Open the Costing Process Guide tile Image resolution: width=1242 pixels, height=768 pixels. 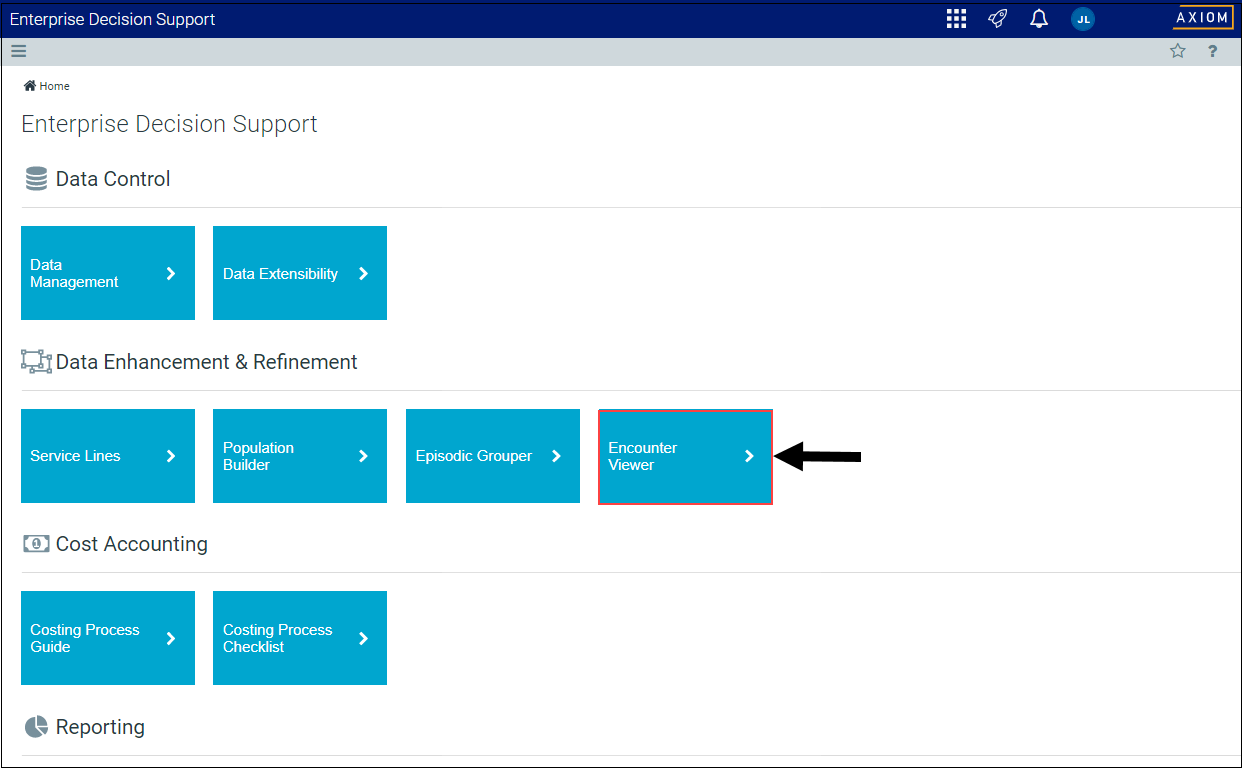coord(107,638)
